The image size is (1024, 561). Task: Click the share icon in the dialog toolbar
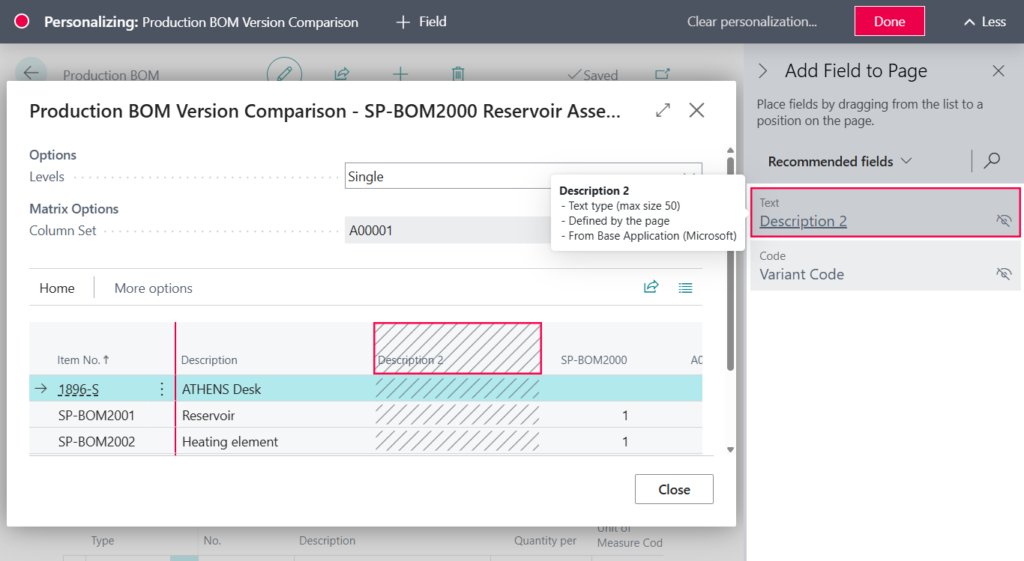coord(651,288)
